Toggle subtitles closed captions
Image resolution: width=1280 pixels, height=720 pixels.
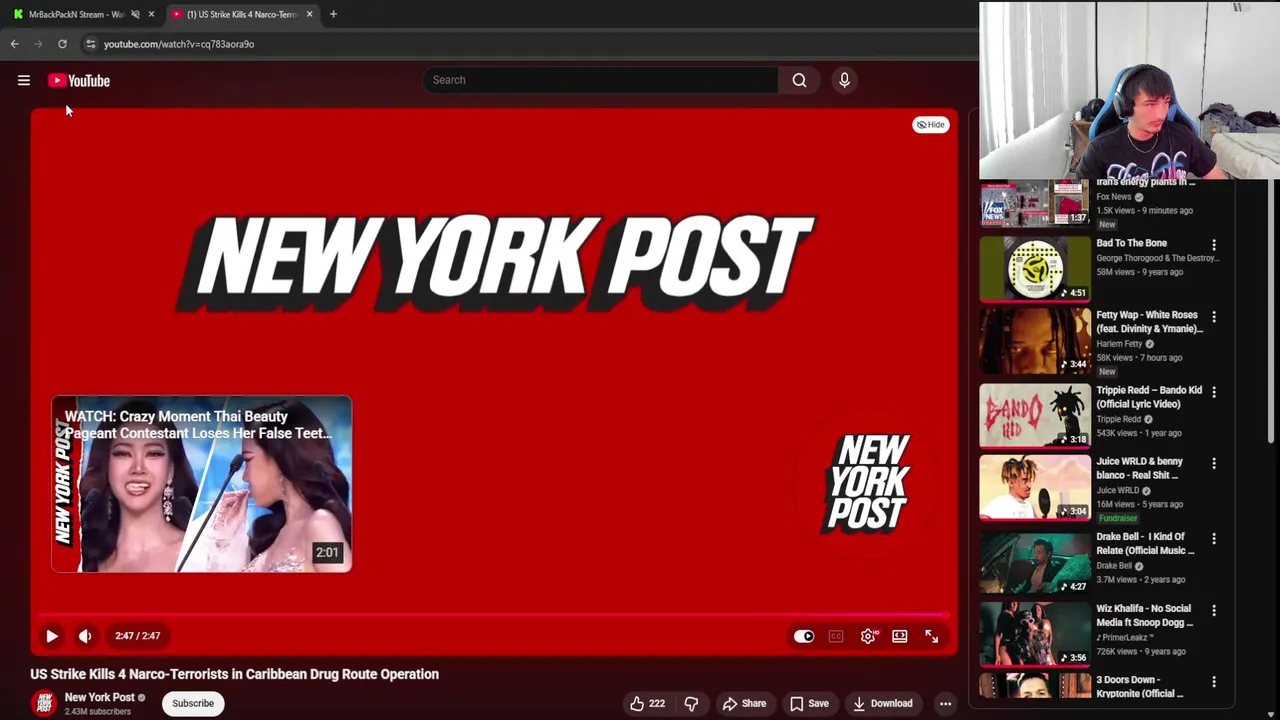click(836, 636)
